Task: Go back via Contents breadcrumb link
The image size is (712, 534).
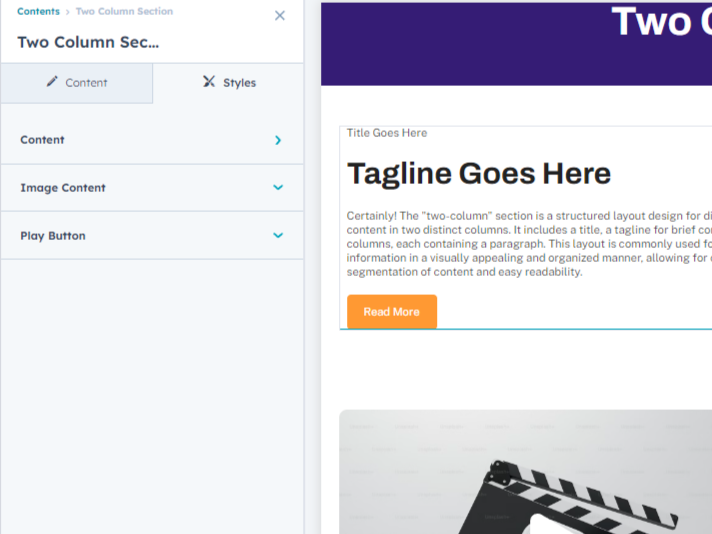Action: tap(38, 12)
